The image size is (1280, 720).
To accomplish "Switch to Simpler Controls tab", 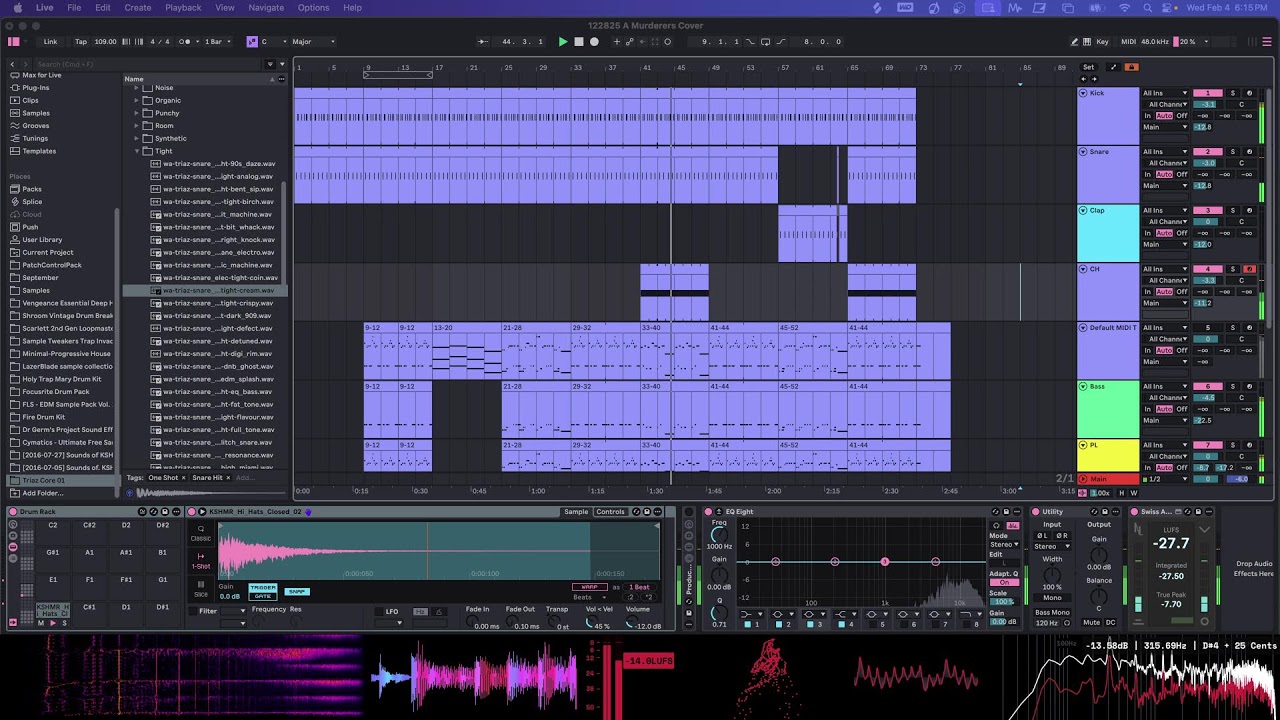I will tap(610, 512).
